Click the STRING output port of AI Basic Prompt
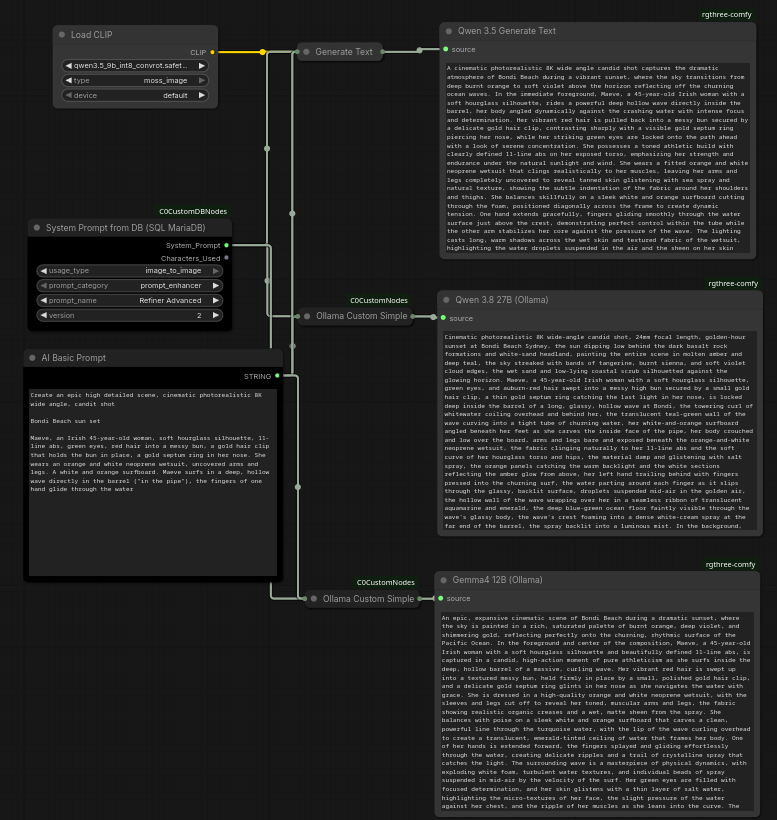 point(277,375)
